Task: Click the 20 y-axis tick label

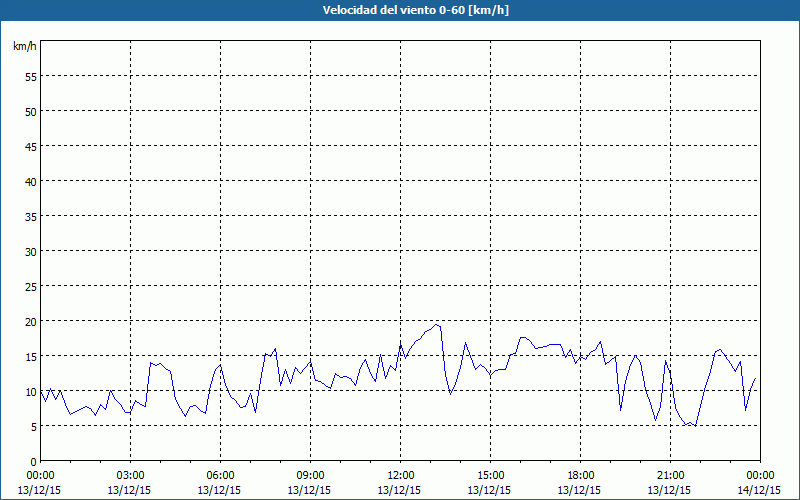Action: pos(31,321)
